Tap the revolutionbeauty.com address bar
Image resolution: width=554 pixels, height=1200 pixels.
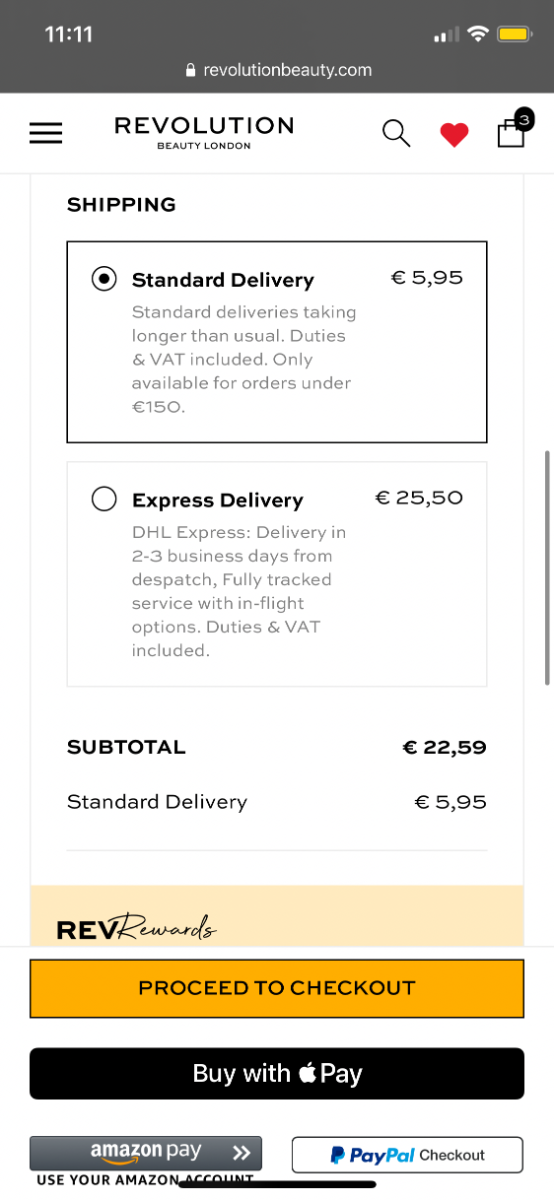point(277,70)
